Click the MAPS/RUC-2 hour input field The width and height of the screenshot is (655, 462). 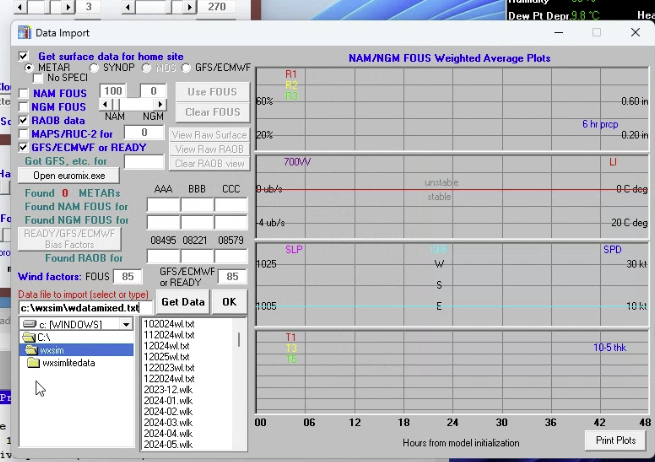144,132
